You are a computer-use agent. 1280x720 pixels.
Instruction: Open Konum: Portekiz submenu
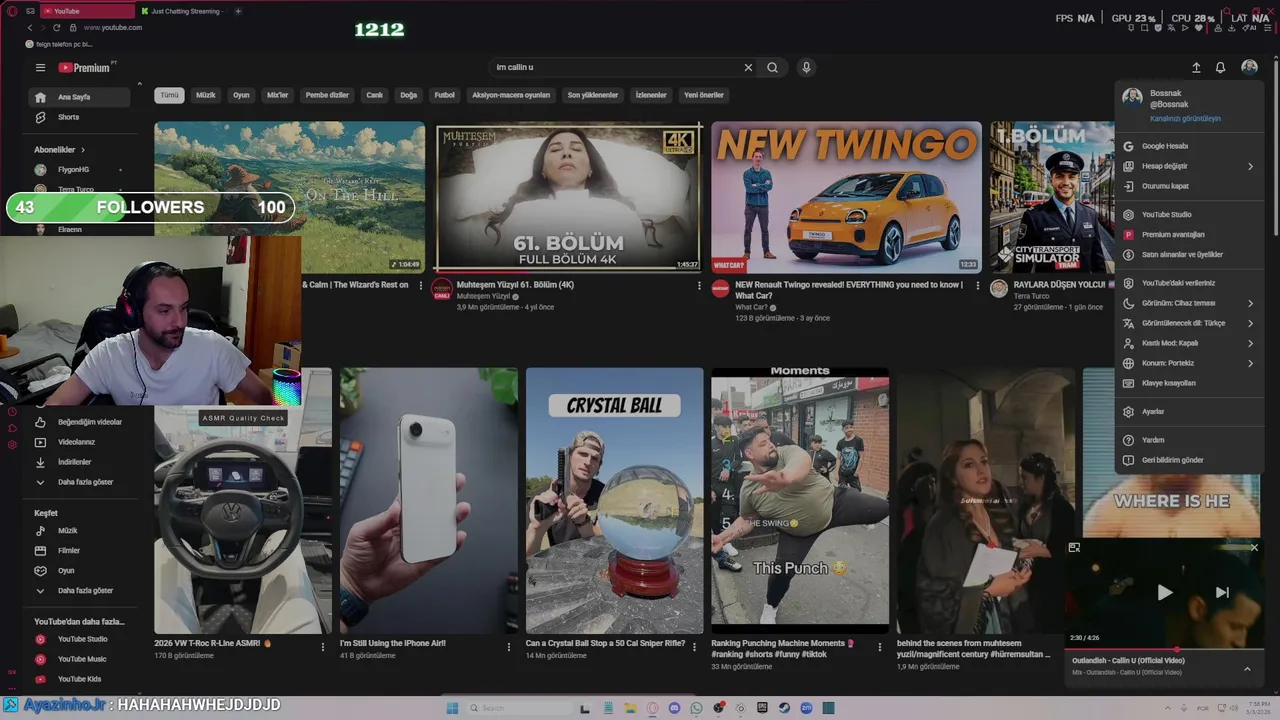pos(1189,363)
